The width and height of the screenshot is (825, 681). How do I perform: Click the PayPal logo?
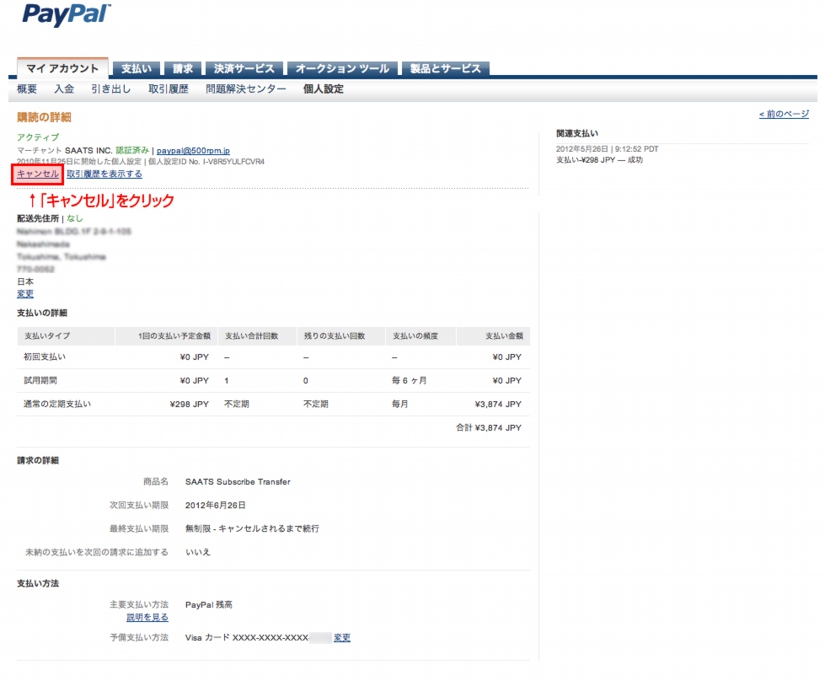66,15
